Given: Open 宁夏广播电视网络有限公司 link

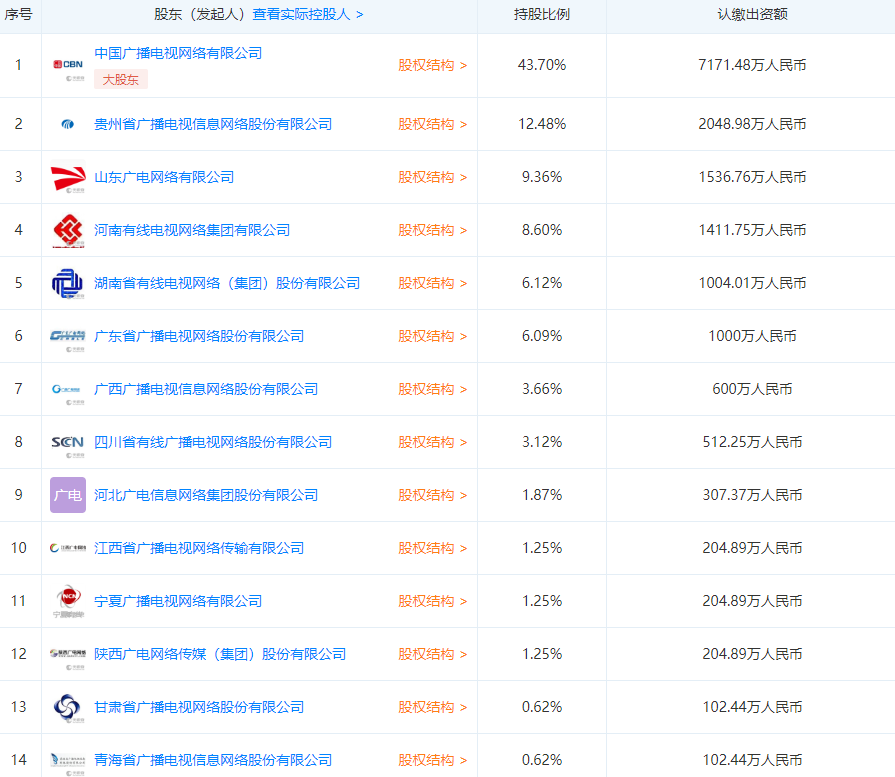Looking at the screenshot, I should click(178, 601).
